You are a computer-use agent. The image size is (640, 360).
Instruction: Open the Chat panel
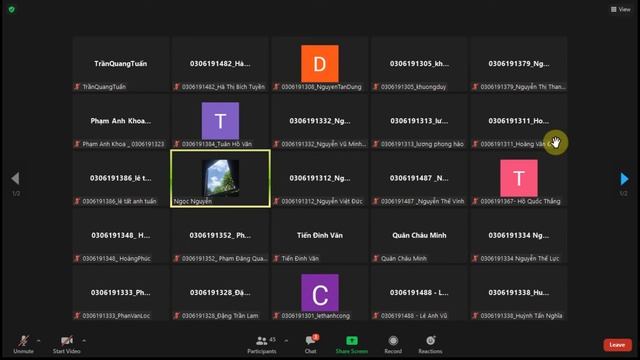(x=311, y=344)
